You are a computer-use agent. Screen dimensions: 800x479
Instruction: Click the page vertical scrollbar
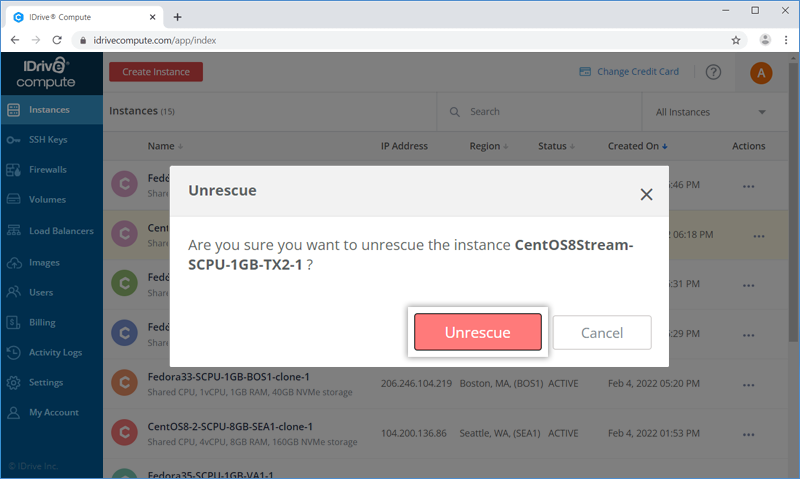click(792, 204)
